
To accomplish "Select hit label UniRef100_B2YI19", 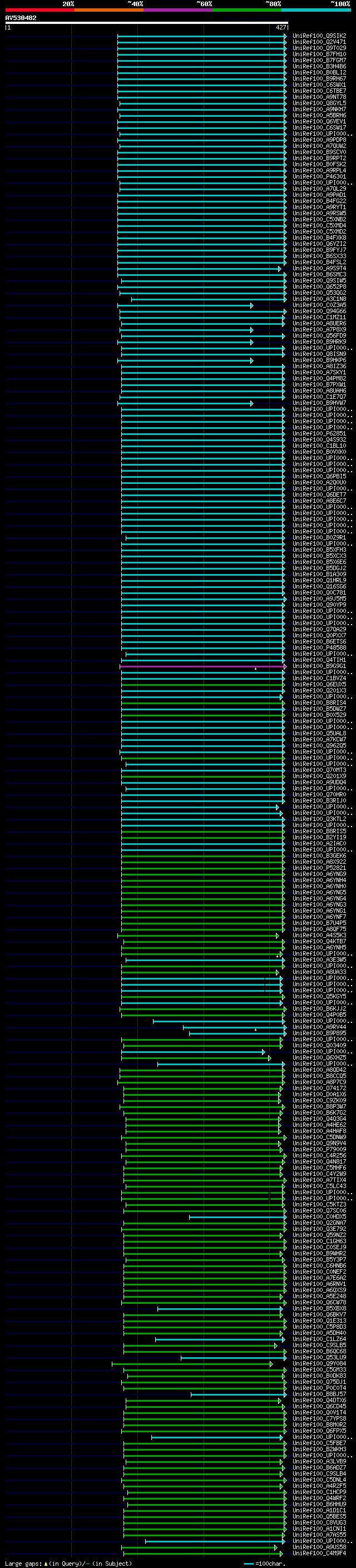I will pos(319,838).
